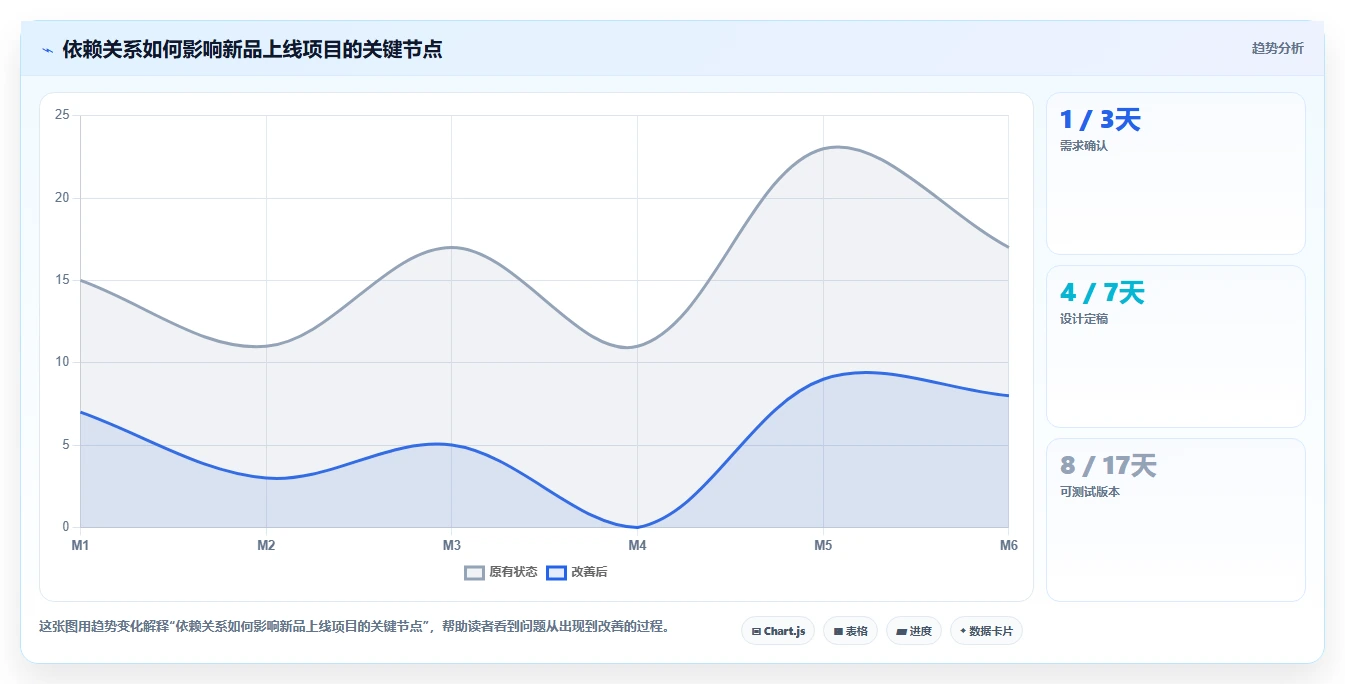This screenshot has width=1345, height=684.
Task: Click the 进度 chip's small icon
Action: [901, 632]
